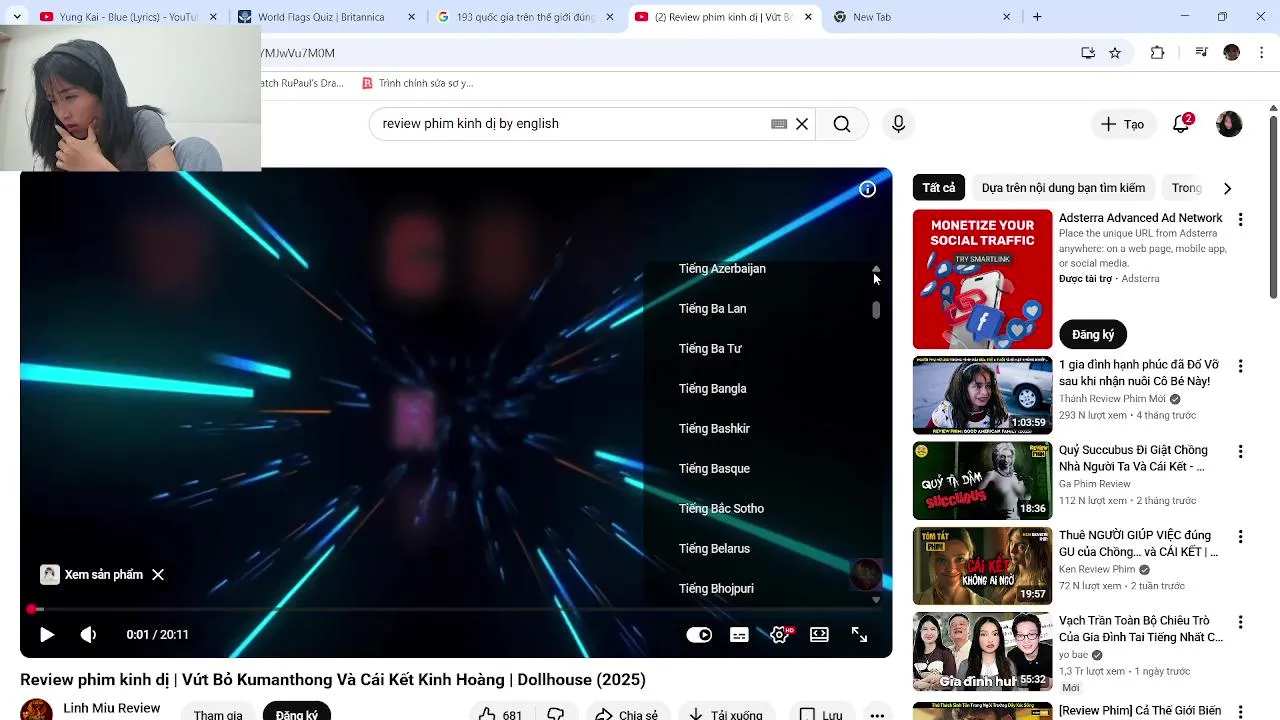Open Vạch Trần Toàn Bộ Chiêu Trò title
The width and height of the screenshot is (1280, 720).
tap(1141, 629)
